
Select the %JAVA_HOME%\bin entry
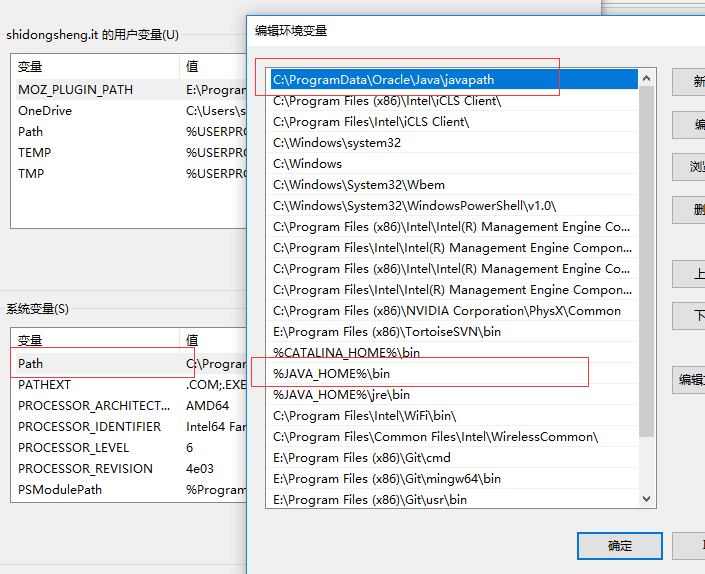click(x=453, y=374)
